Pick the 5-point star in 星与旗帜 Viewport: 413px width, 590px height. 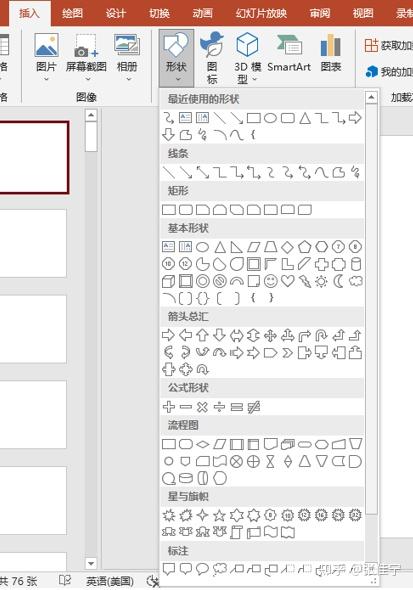[219, 515]
